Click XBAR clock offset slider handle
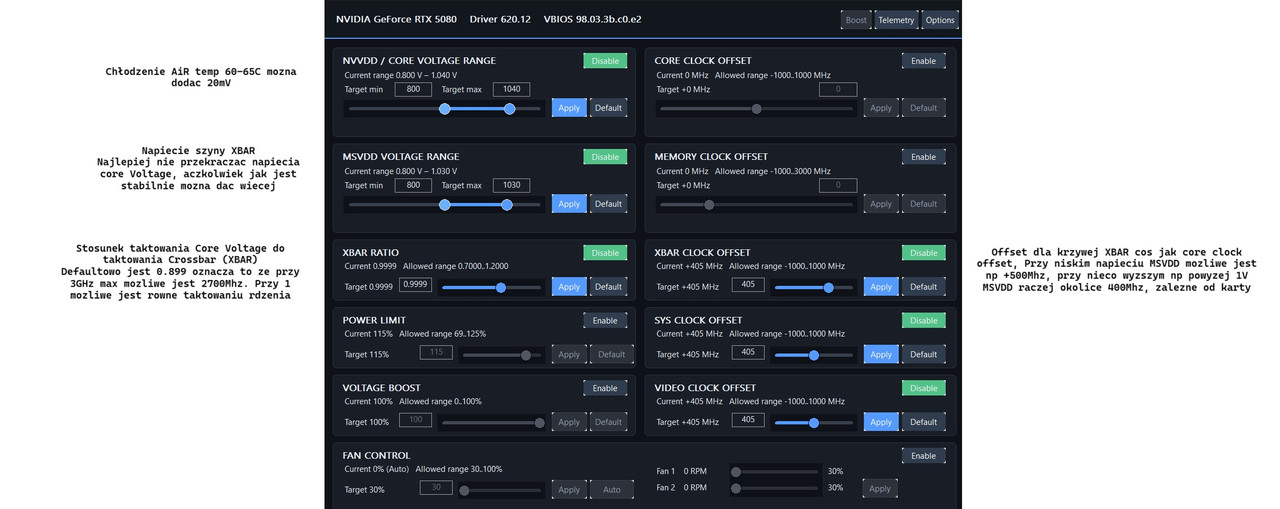Image resolution: width=1280 pixels, height=509 pixels. (x=828, y=287)
